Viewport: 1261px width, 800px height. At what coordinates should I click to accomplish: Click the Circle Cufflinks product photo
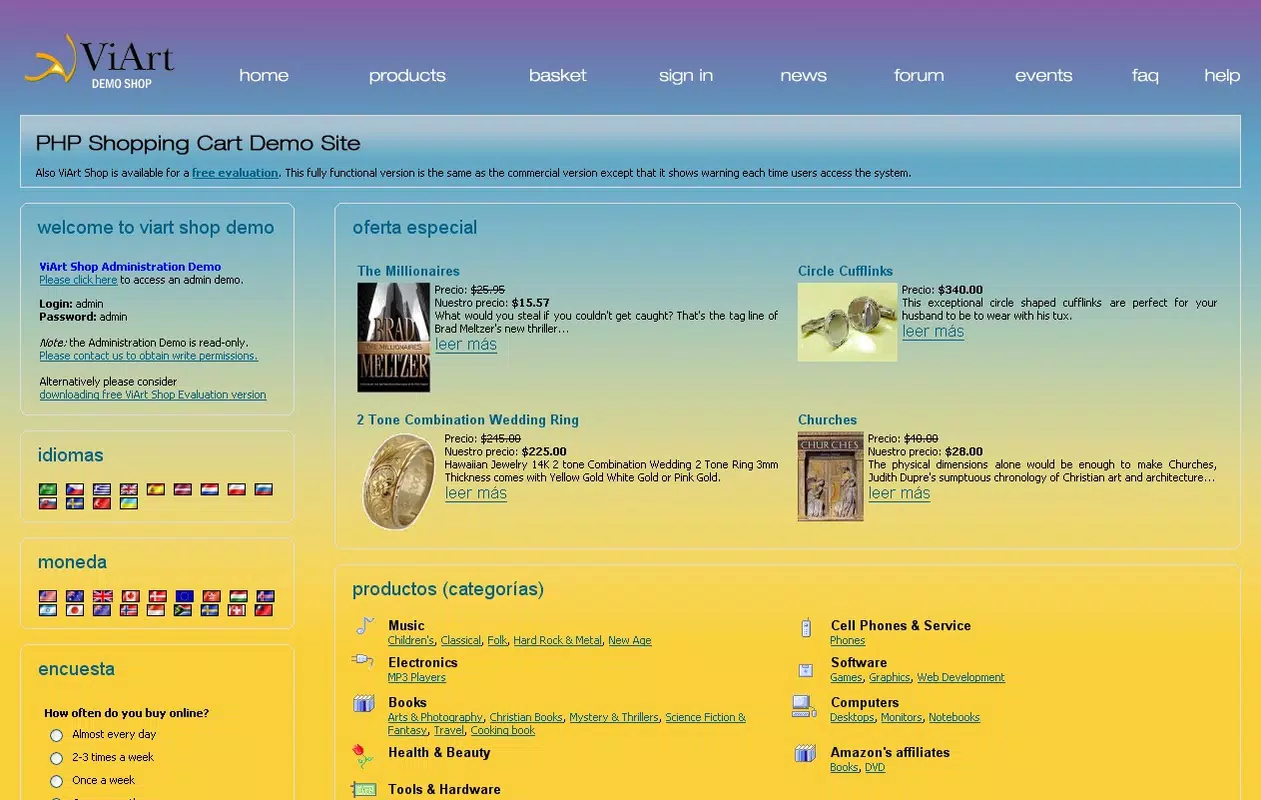848,322
